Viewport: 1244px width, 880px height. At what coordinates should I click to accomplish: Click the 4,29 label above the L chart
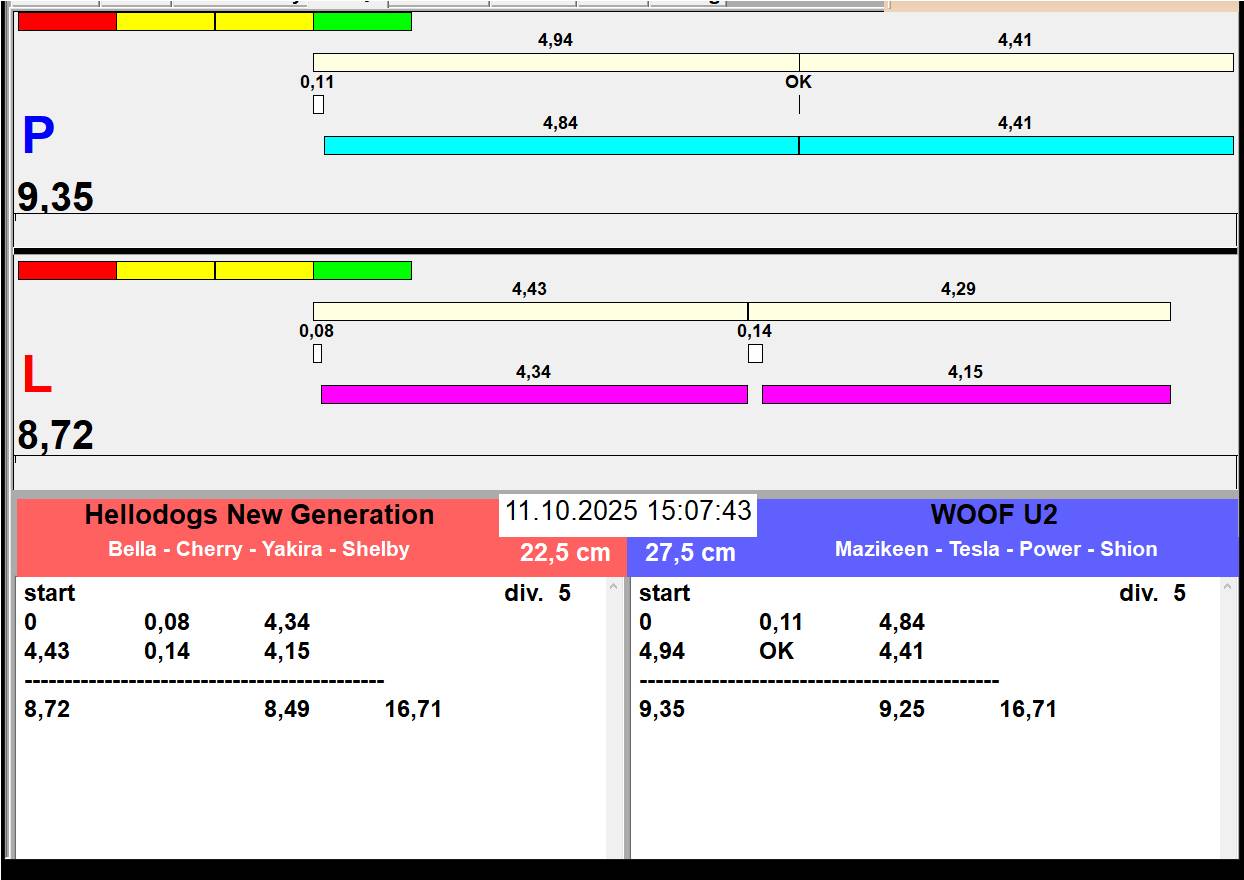pos(958,289)
